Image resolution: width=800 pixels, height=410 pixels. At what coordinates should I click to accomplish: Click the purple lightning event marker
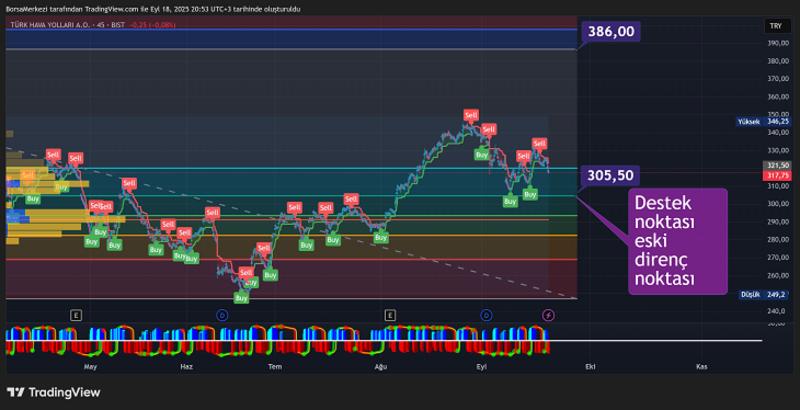coord(548,316)
